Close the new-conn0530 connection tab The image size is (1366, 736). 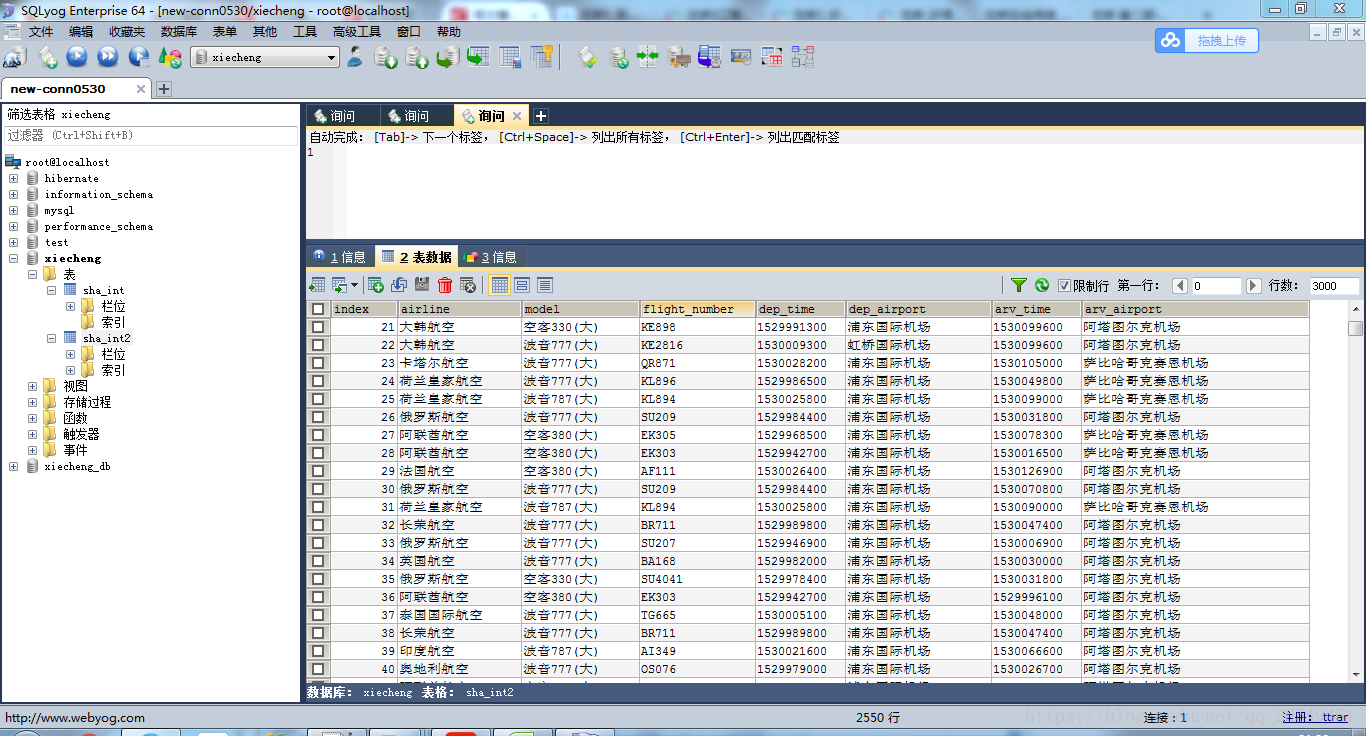[140, 89]
